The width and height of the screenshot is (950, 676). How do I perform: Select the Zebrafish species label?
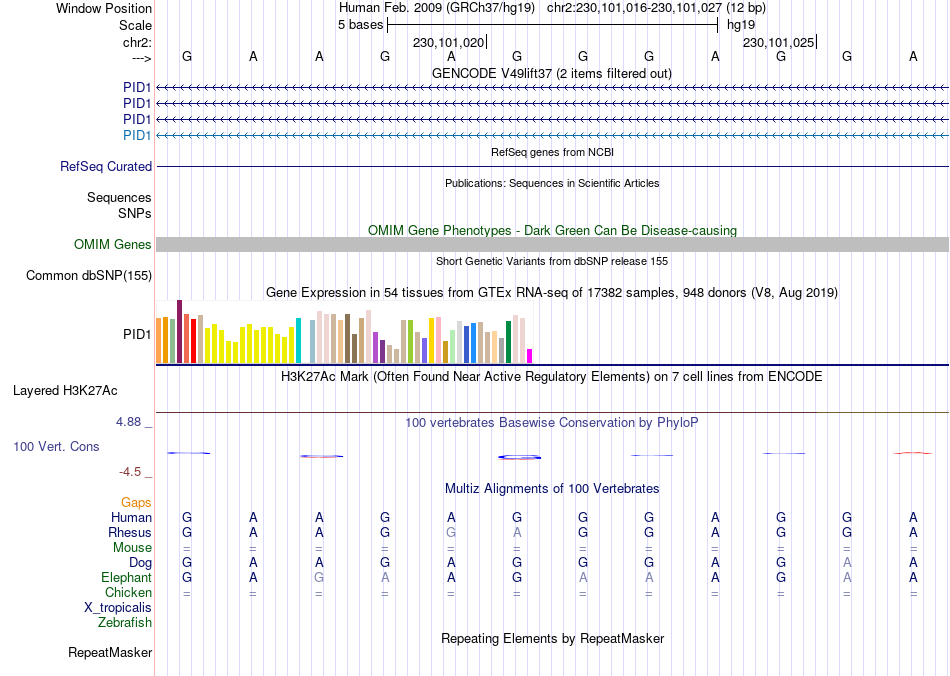125,622
